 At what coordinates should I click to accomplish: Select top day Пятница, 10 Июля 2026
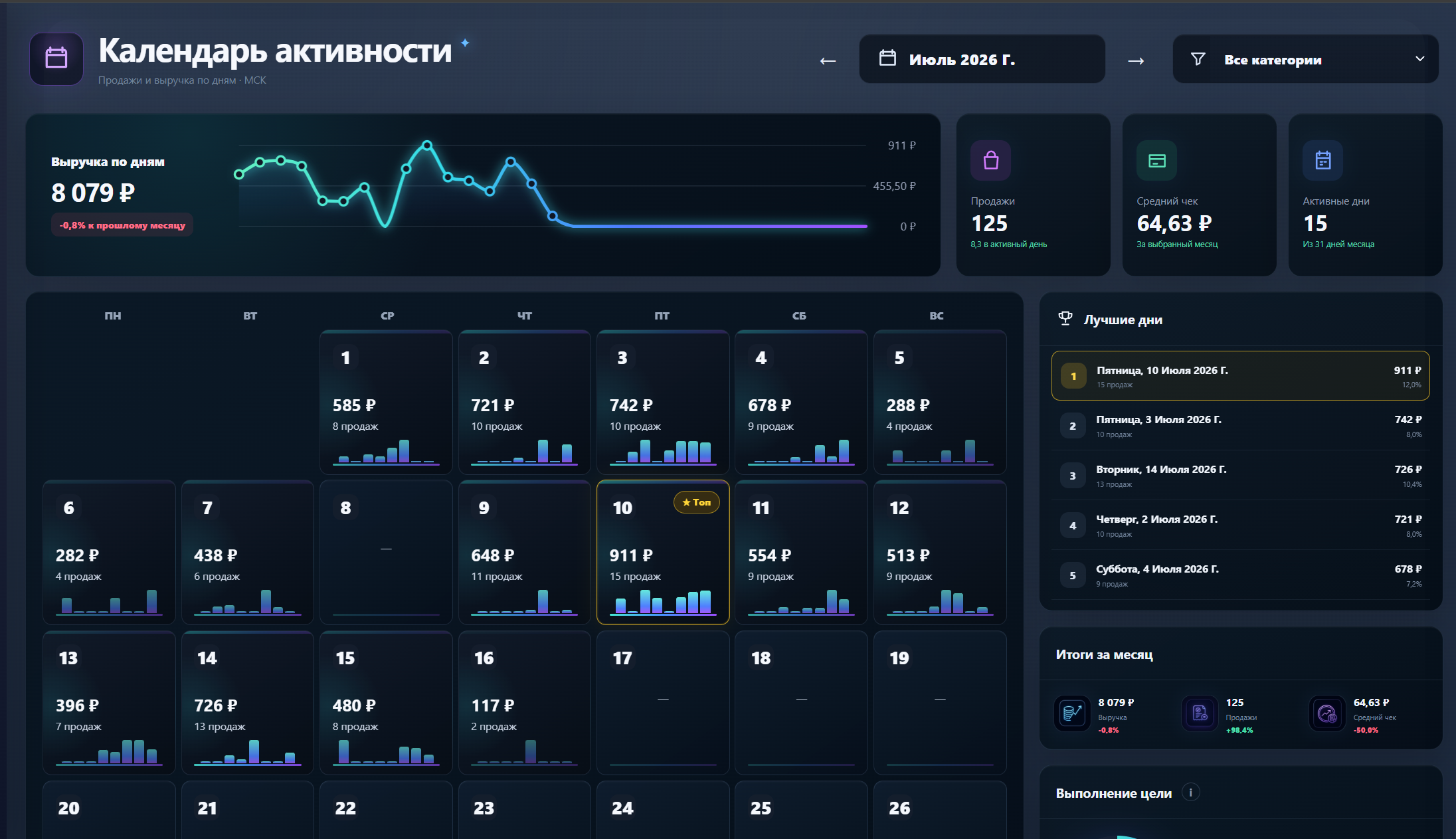coord(1240,376)
